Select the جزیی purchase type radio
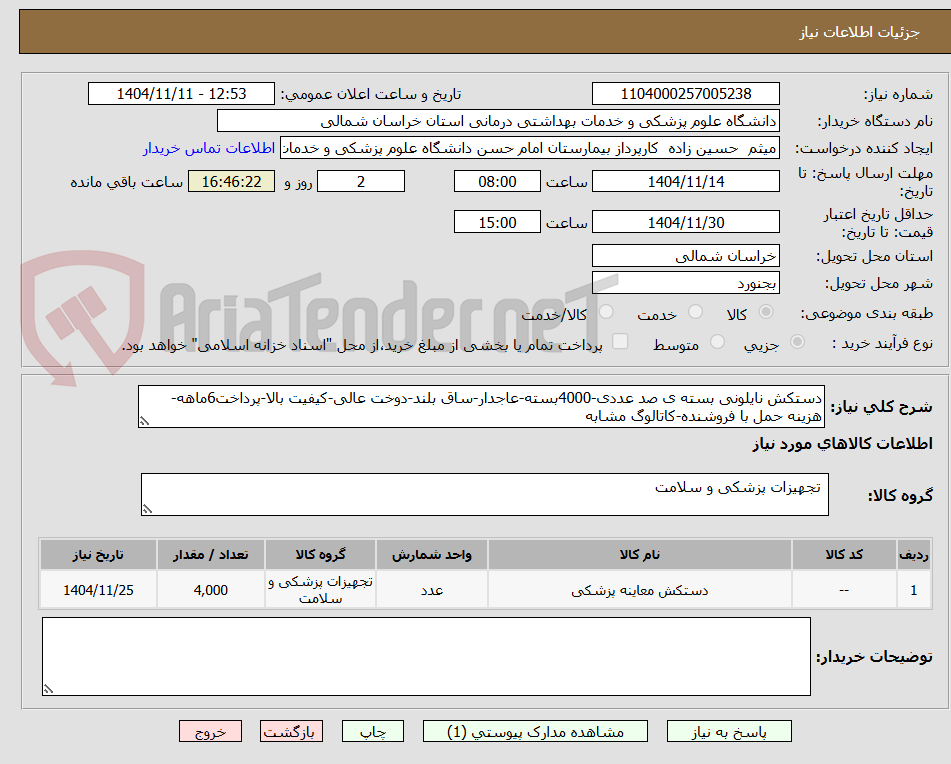This screenshot has height=764, width=951. 798,342
